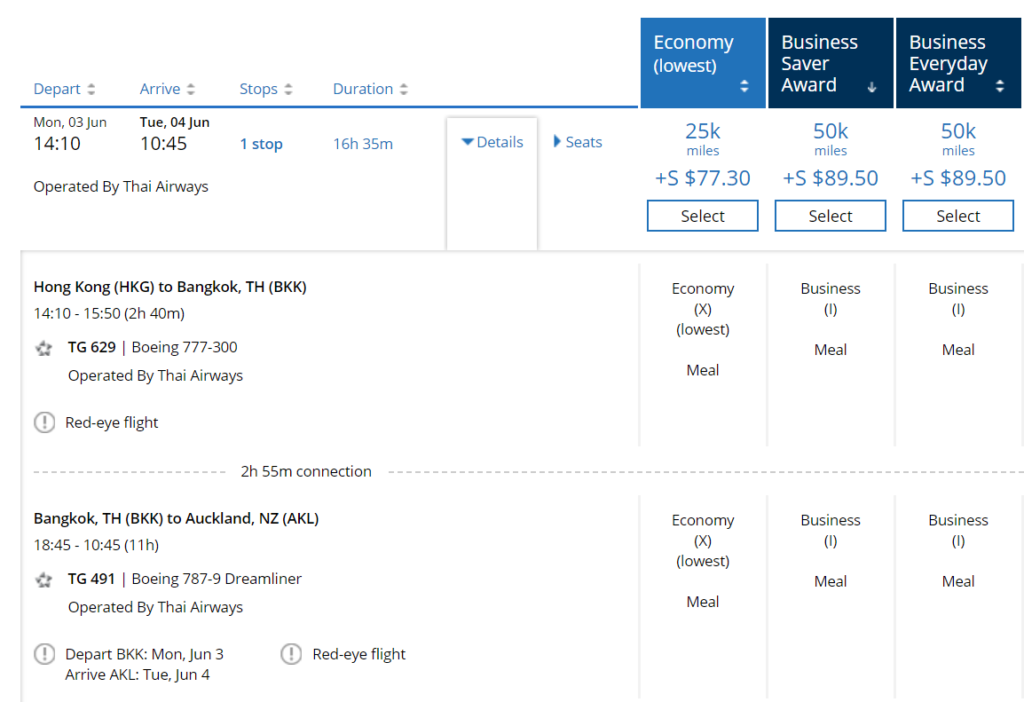The width and height of the screenshot is (1024, 702).
Task: Click the 2h 55m connection label
Action: click(x=306, y=471)
